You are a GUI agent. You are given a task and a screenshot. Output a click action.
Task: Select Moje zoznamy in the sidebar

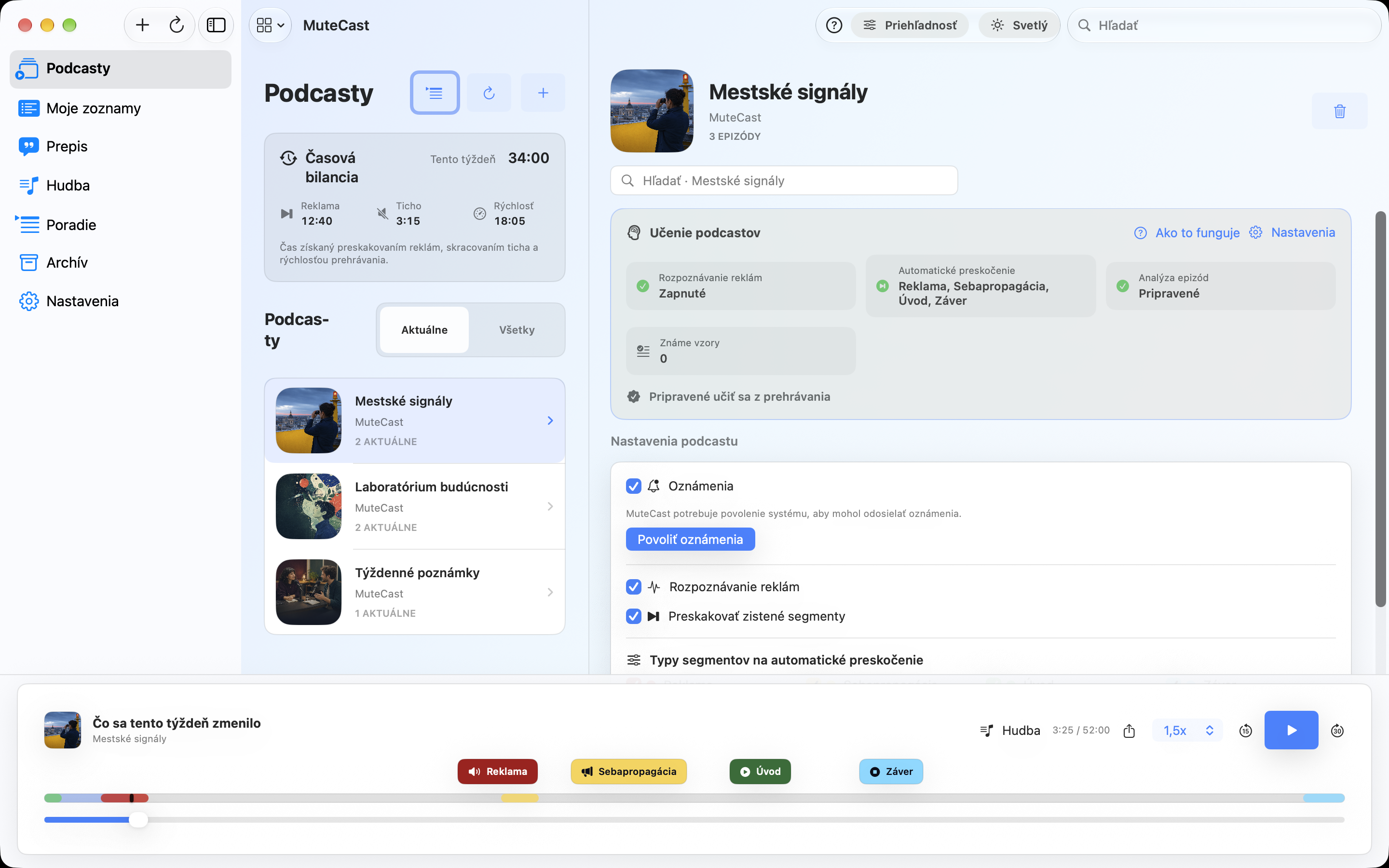click(121, 108)
